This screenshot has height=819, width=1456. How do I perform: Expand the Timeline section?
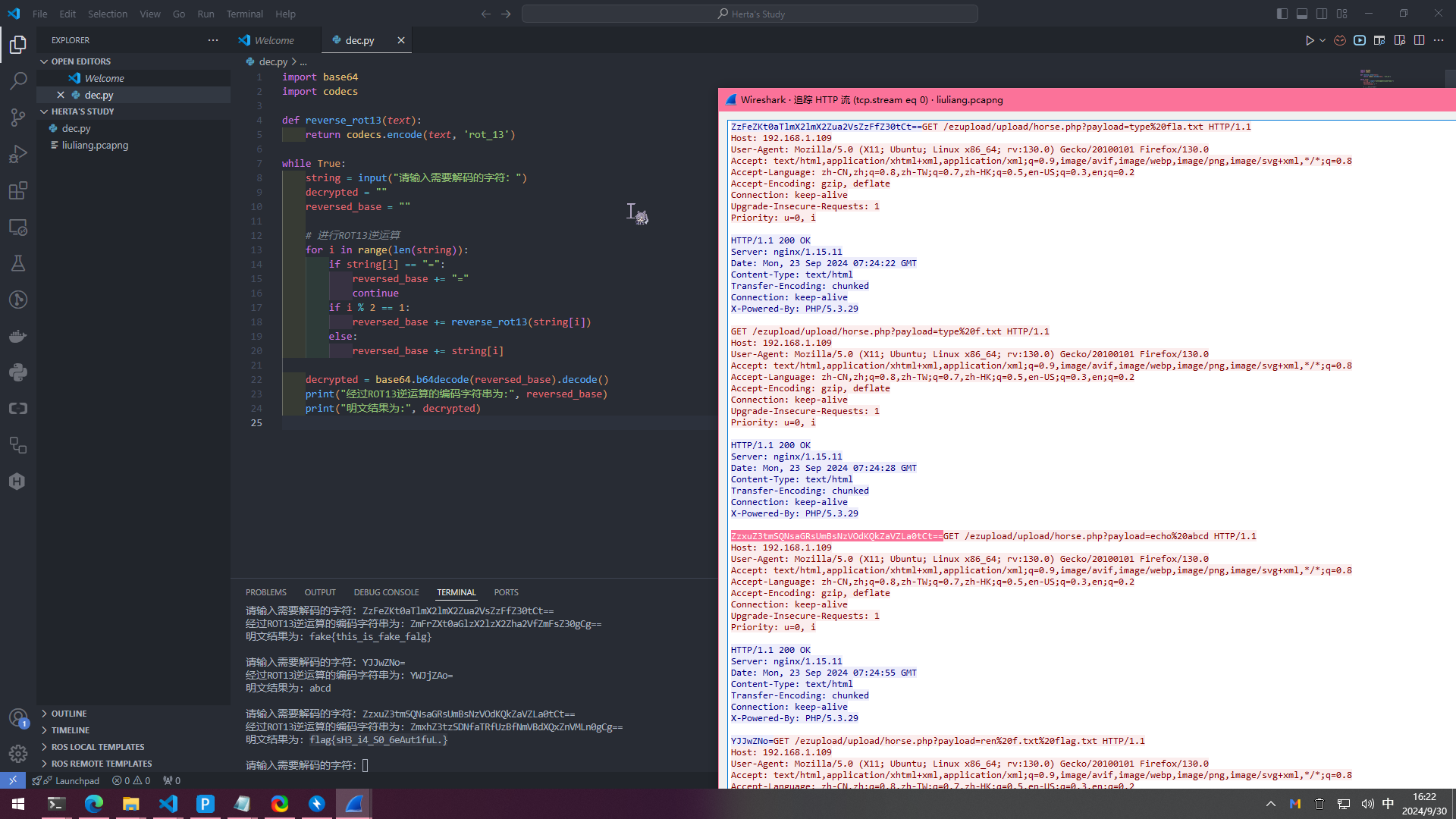pyautogui.click(x=70, y=730)
